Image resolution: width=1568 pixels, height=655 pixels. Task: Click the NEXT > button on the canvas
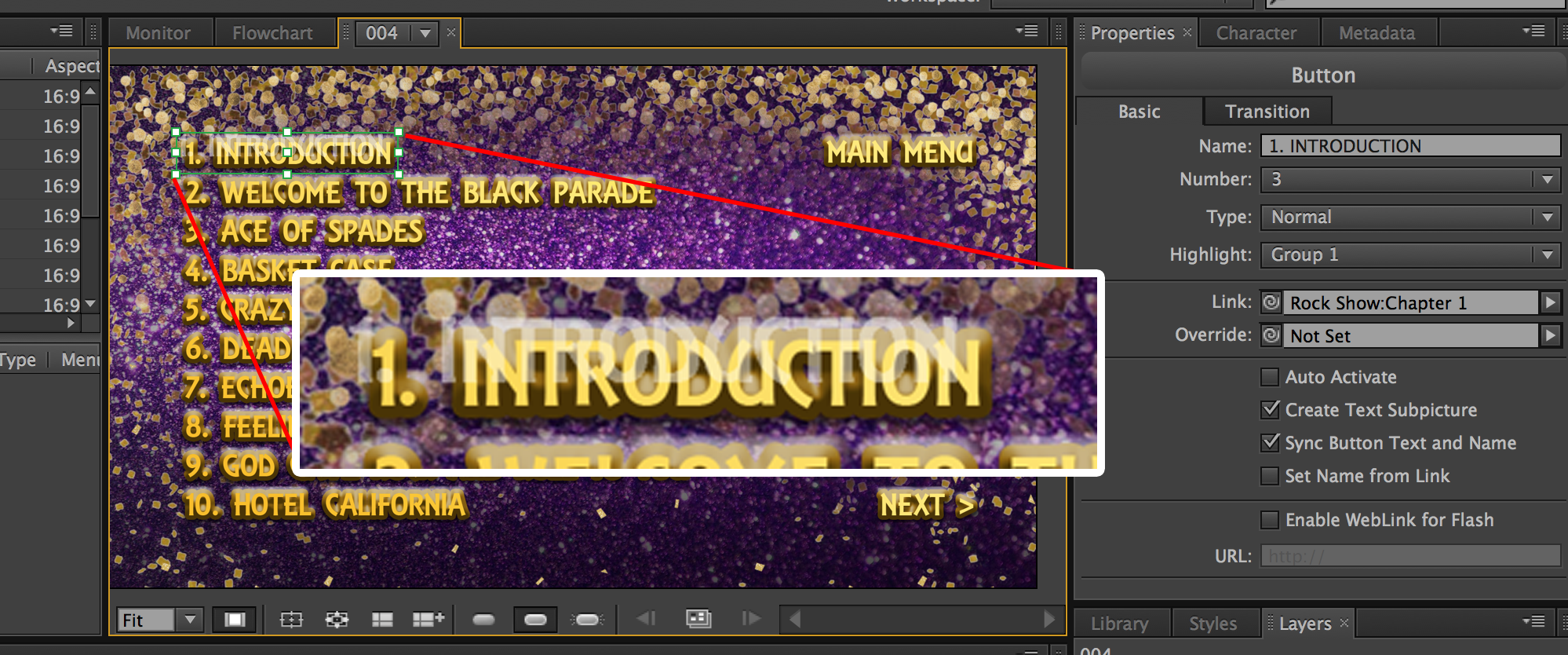pos(927,505)
